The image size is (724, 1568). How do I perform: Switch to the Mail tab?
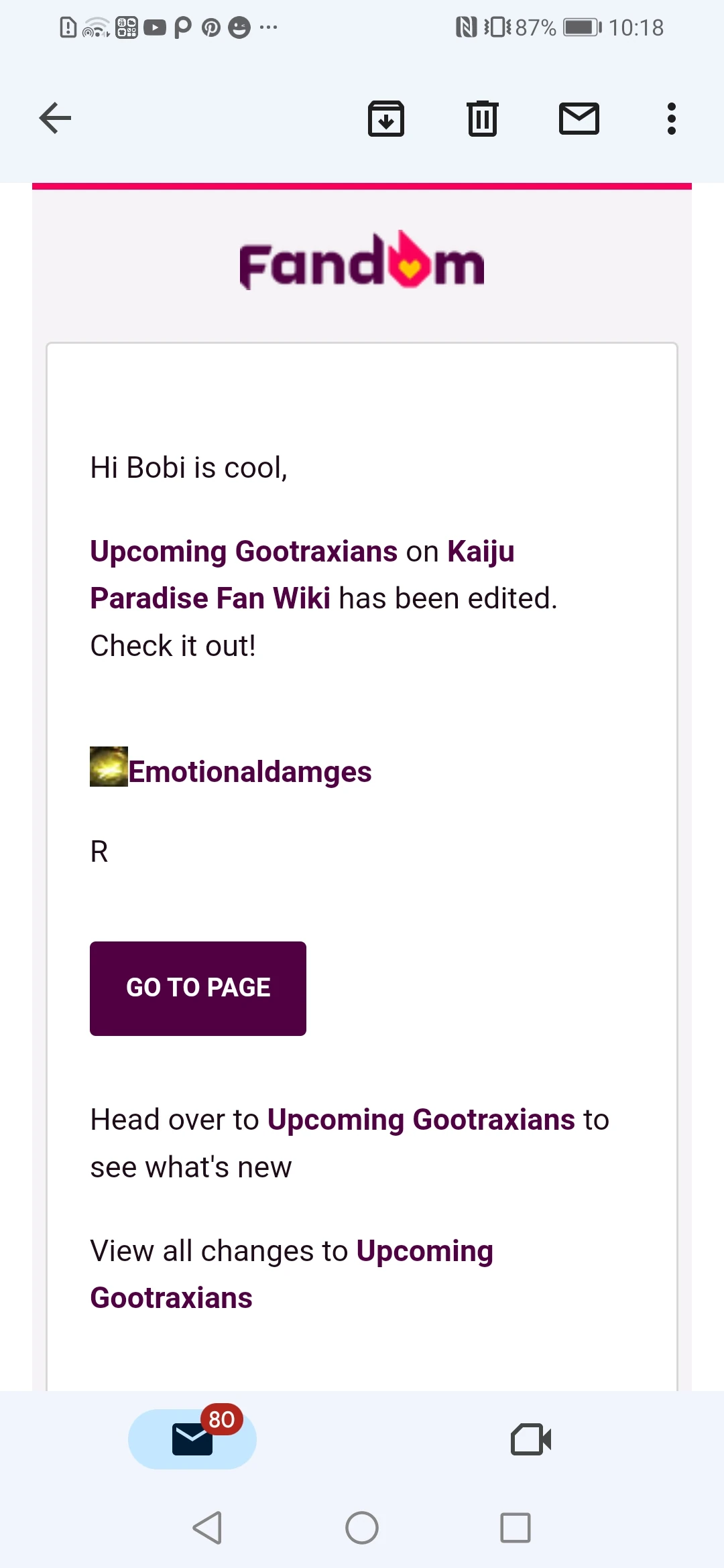tap(192, 1439)
